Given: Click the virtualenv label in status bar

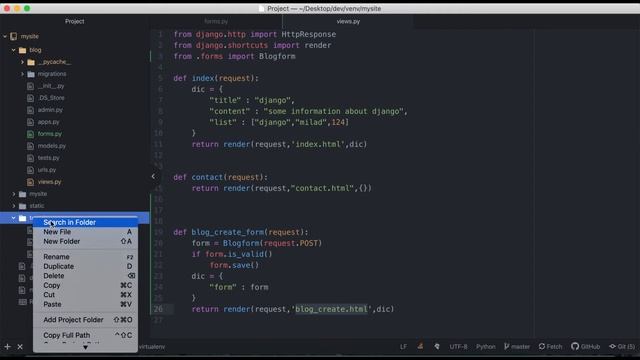Looking at the screenshot, I should coord(152,347).
